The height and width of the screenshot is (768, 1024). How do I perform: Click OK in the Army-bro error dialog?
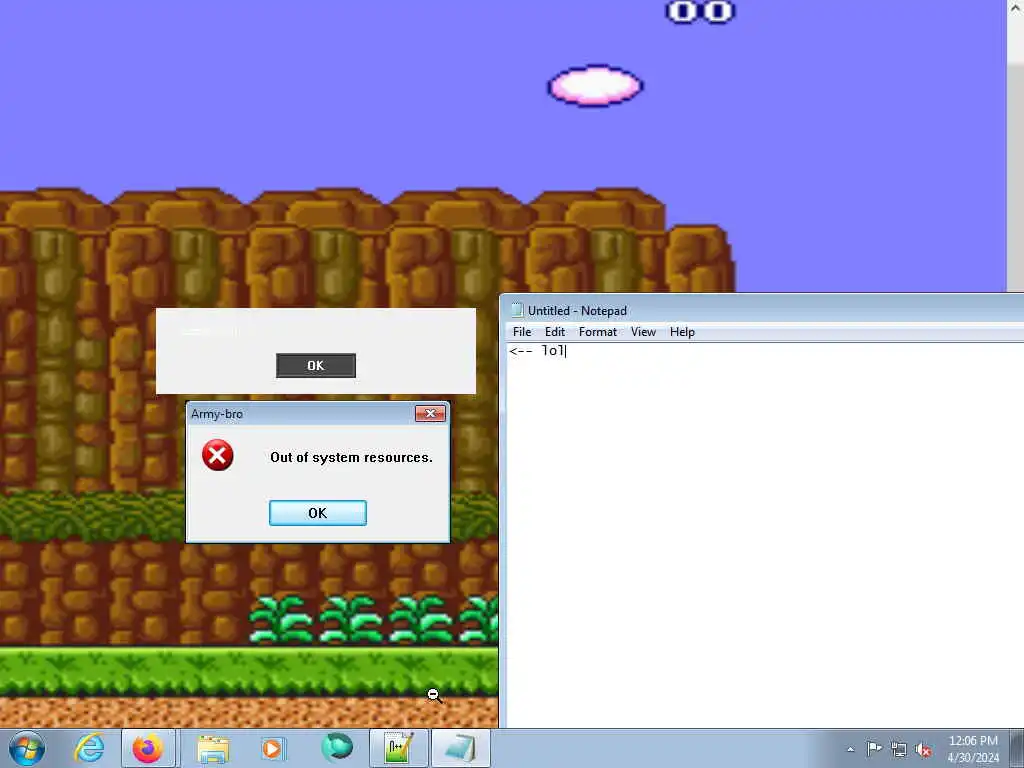click(x=318, y=513)
